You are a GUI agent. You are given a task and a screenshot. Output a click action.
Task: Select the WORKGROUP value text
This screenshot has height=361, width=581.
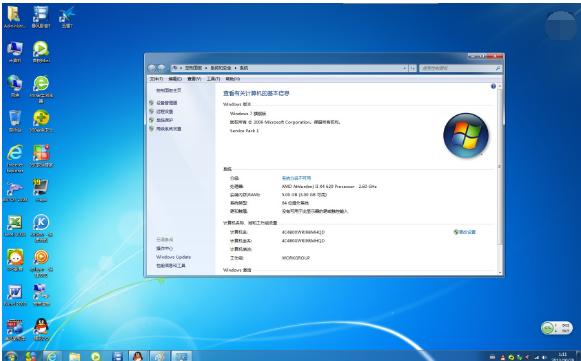[x=296, y=258]
